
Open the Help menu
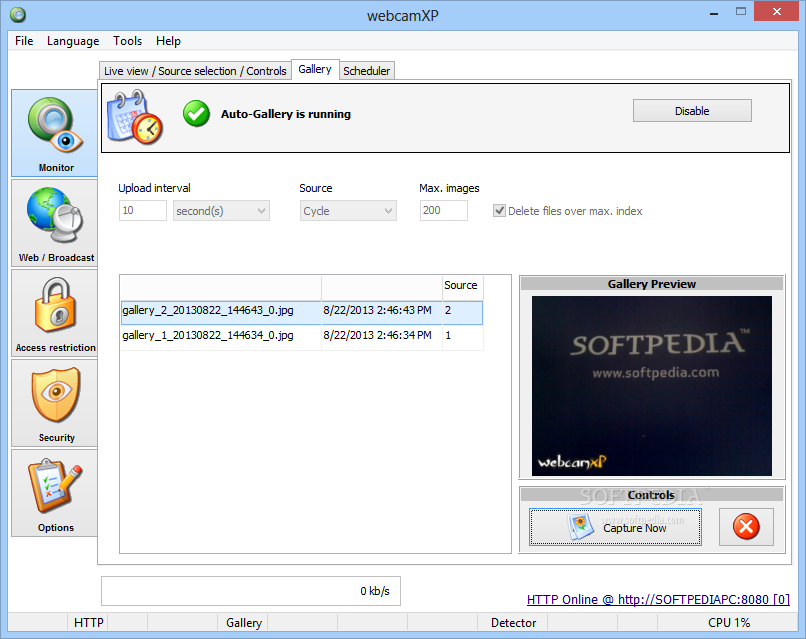(x=168, y=41)
